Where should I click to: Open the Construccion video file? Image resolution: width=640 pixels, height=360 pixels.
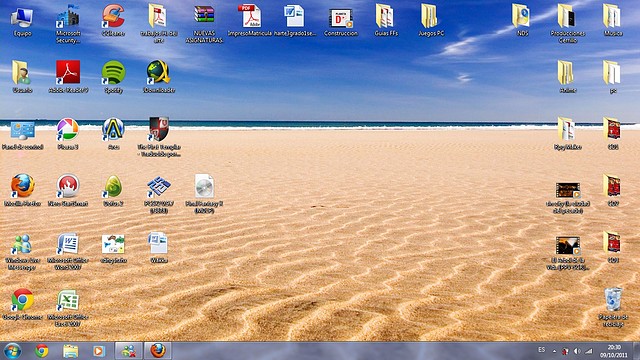tap(340, 18)
